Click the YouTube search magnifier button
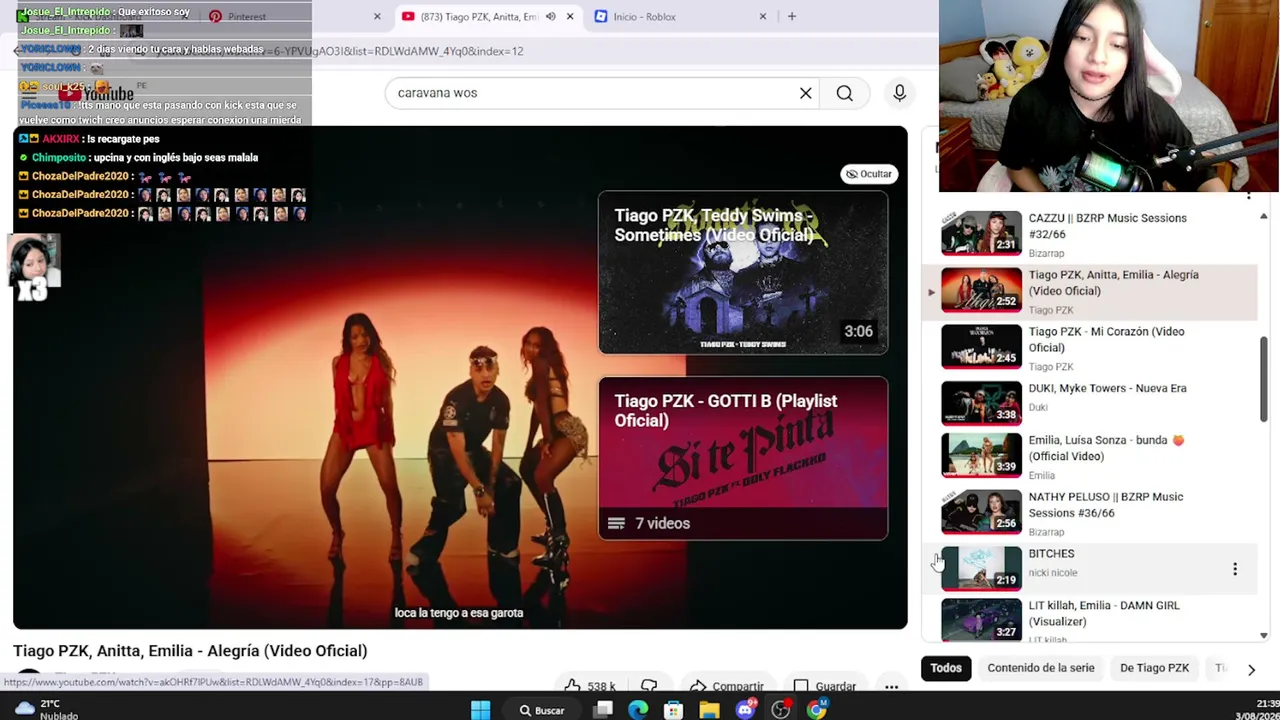1280x720 pixels. click(x=845, y=93)
